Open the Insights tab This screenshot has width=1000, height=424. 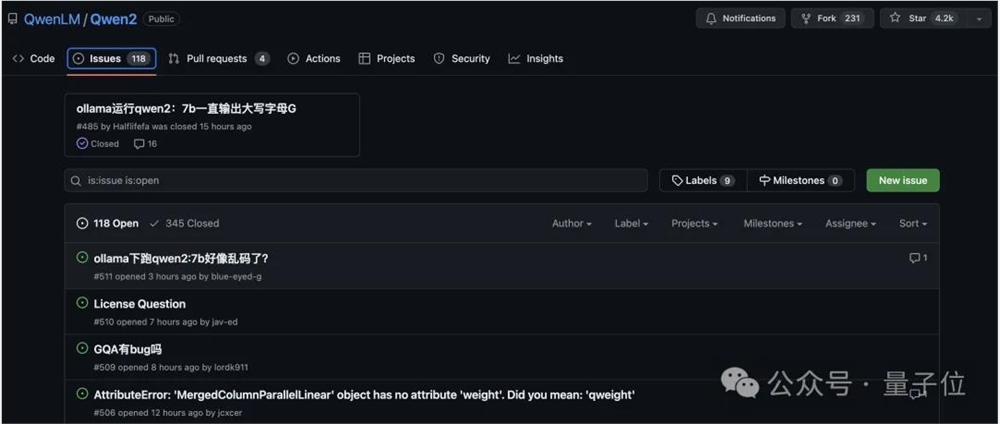[x=536, y=59]
